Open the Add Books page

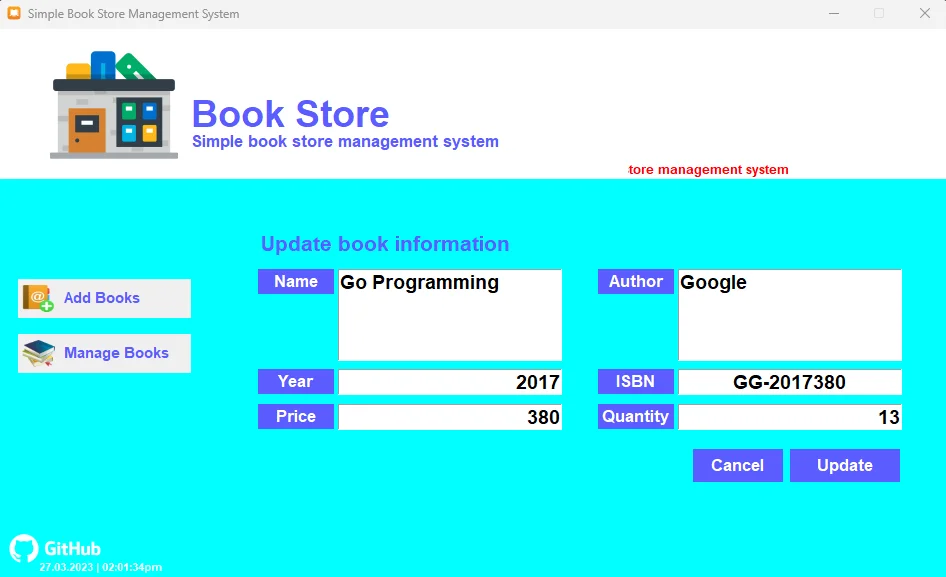pyautogui.click(x=104, y=298)
